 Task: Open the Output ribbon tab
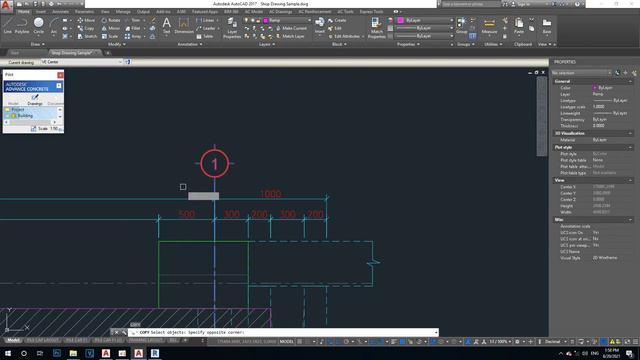click(143, 12)
